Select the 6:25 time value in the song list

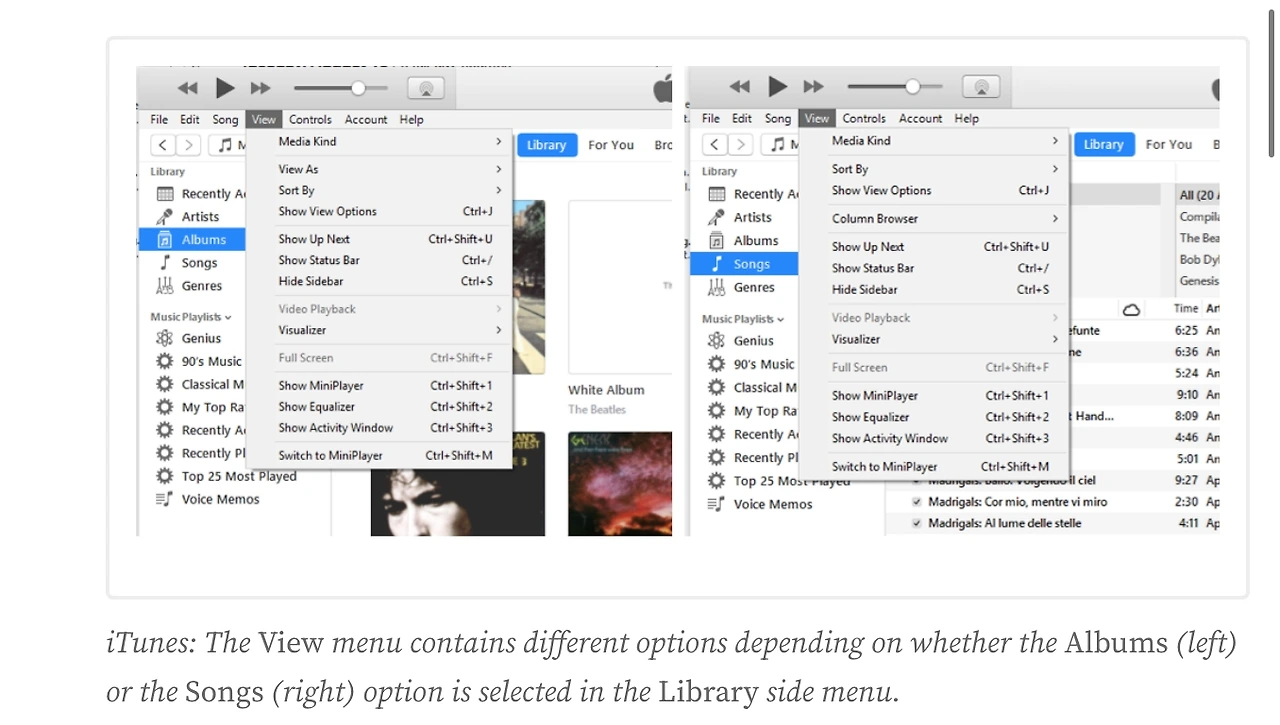(x=1186, y=330)
